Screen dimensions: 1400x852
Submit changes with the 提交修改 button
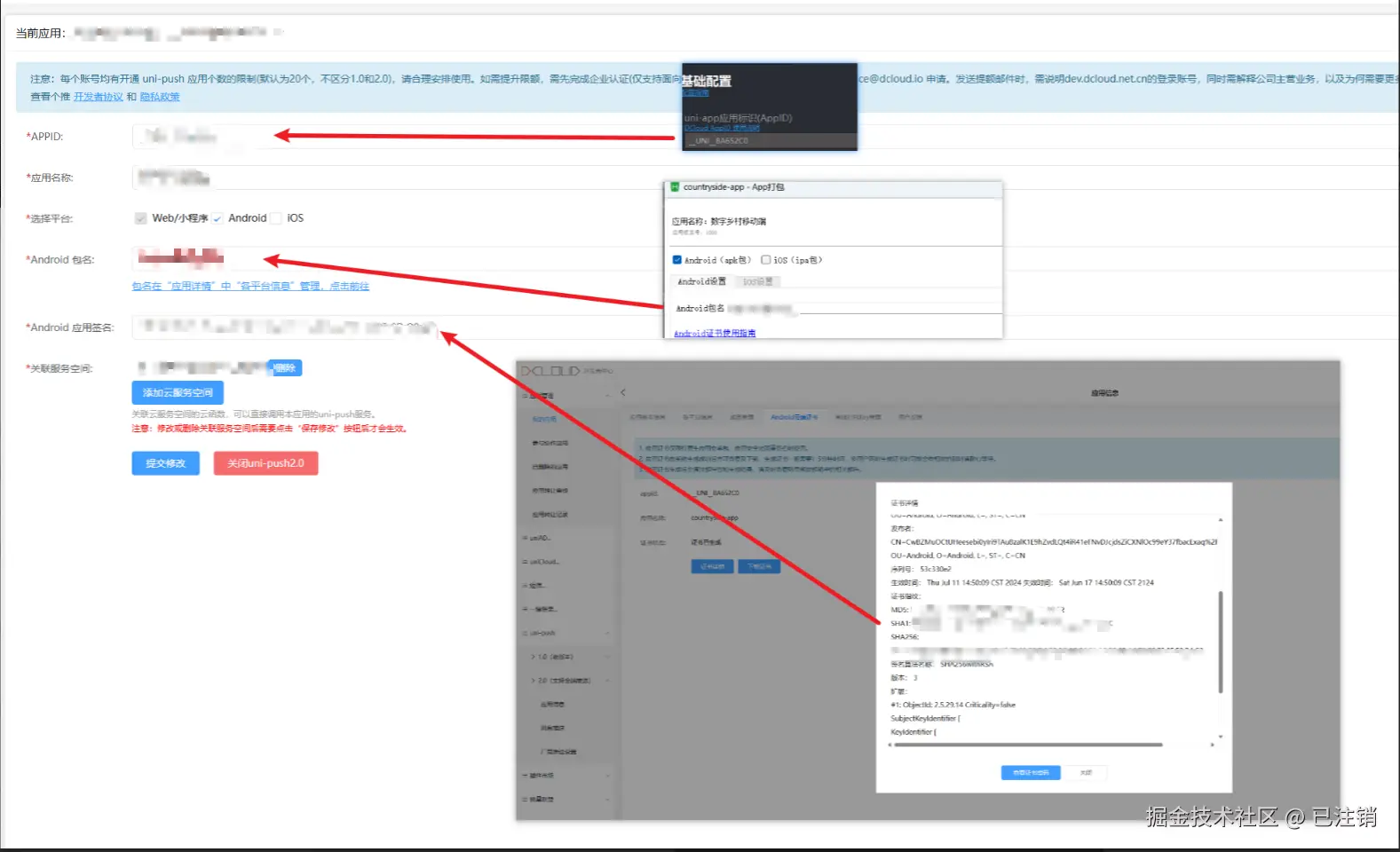click(x=166, y=463)
